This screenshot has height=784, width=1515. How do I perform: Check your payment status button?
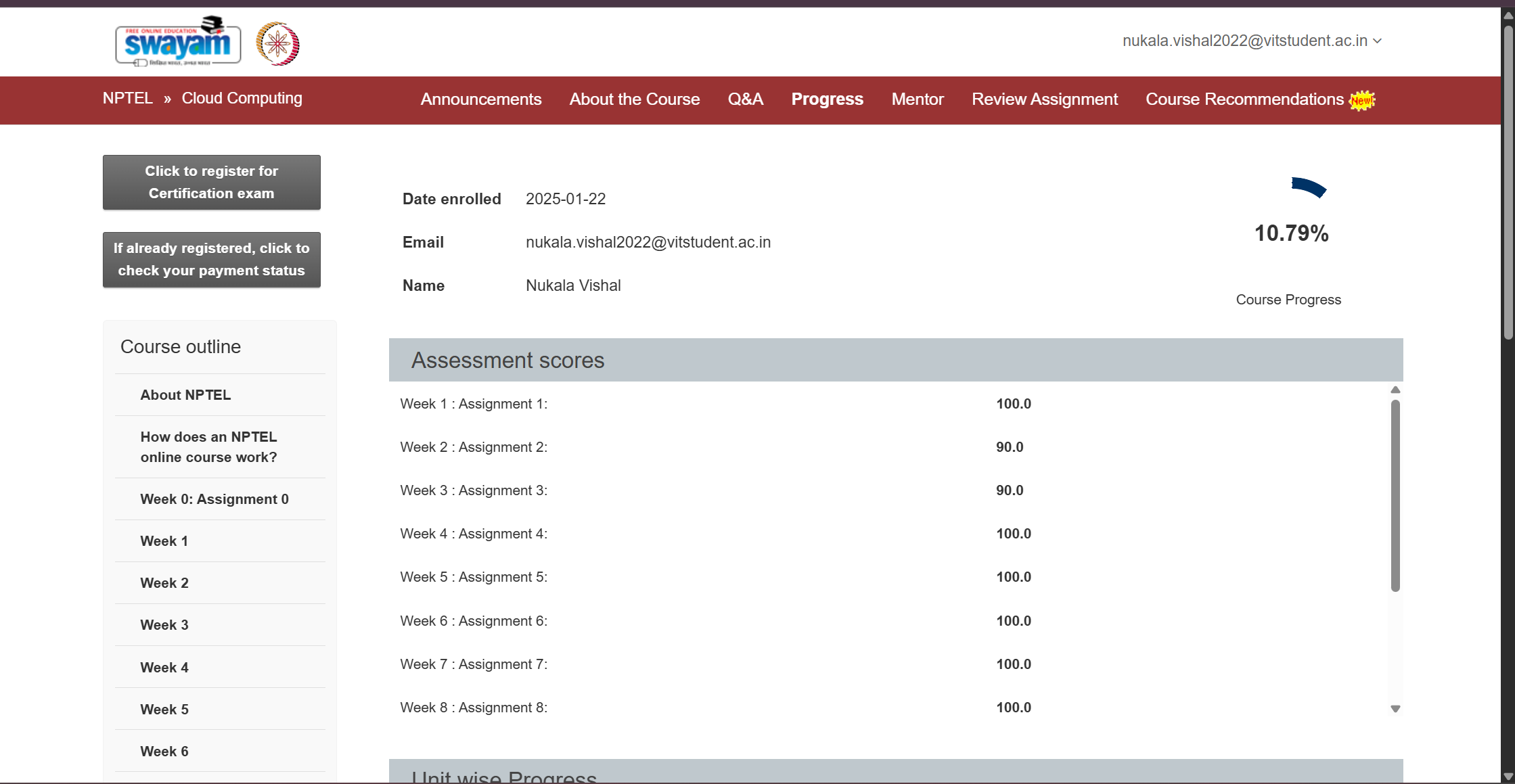click(211, 260)
